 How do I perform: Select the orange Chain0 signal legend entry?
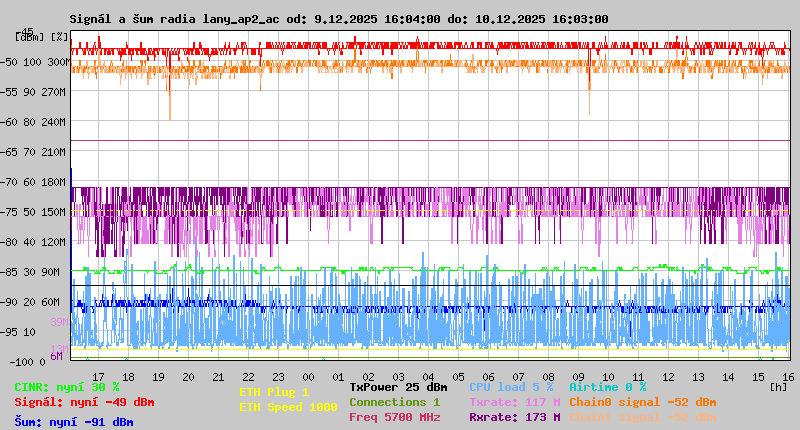(642, 402)
